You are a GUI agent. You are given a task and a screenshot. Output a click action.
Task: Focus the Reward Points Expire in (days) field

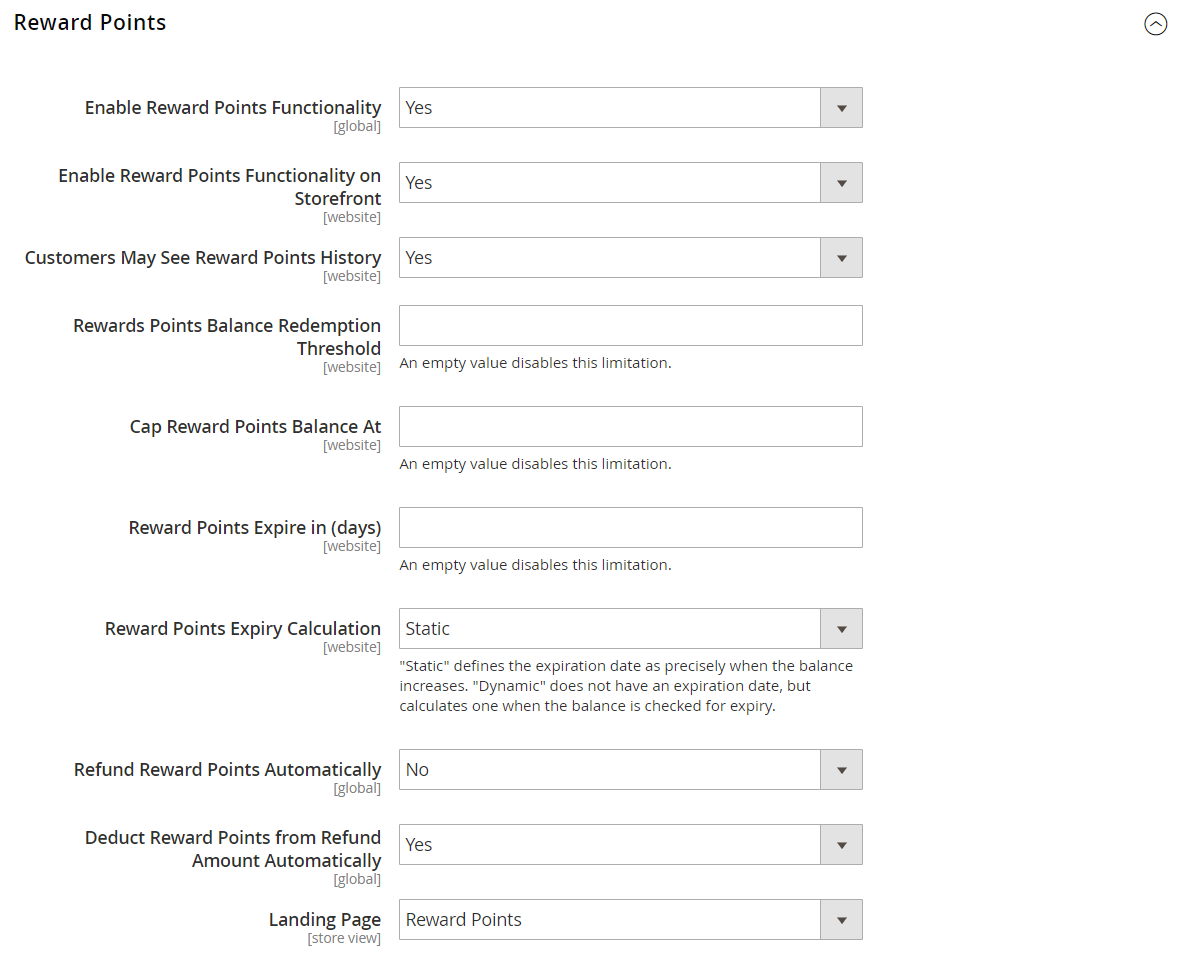tap(631, 528)
